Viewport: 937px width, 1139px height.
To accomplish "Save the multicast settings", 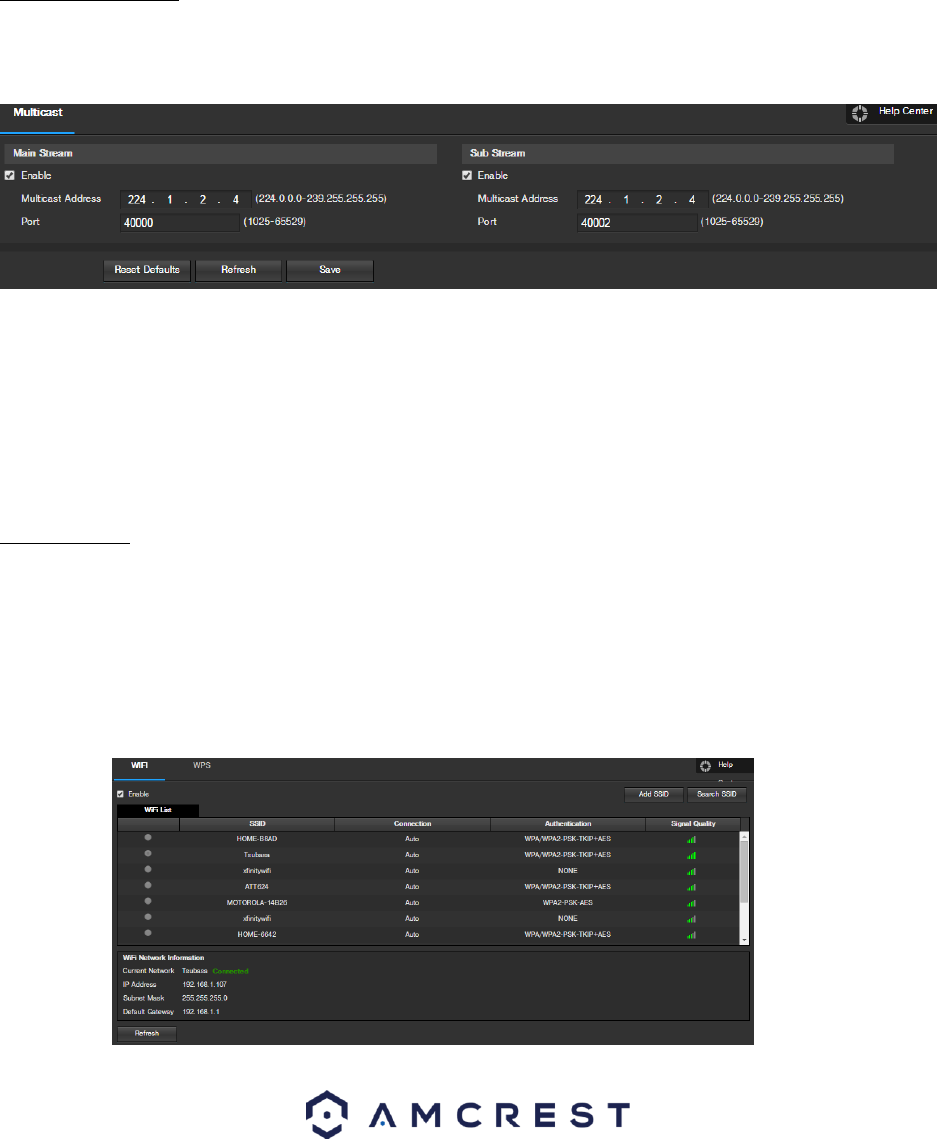I will pos(330,270).
